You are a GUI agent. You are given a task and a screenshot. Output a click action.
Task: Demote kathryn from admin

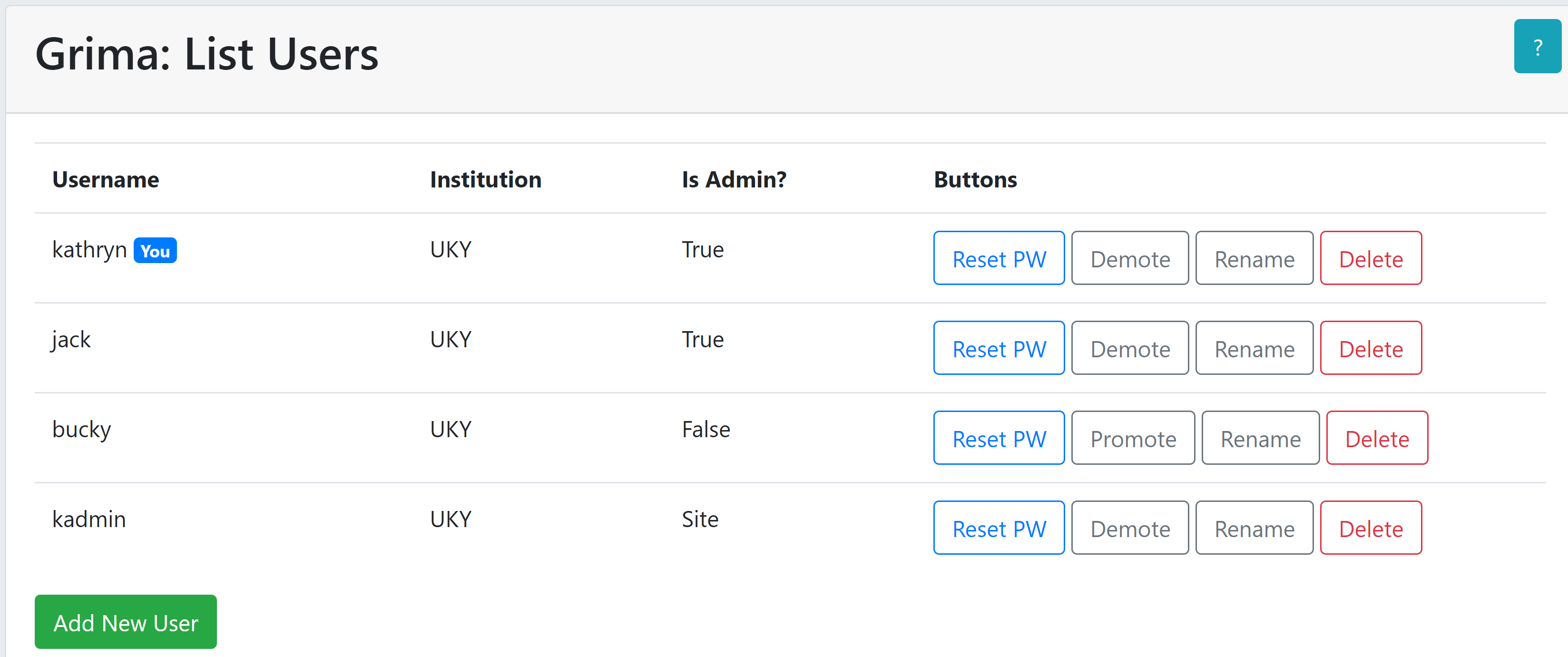1130,258
